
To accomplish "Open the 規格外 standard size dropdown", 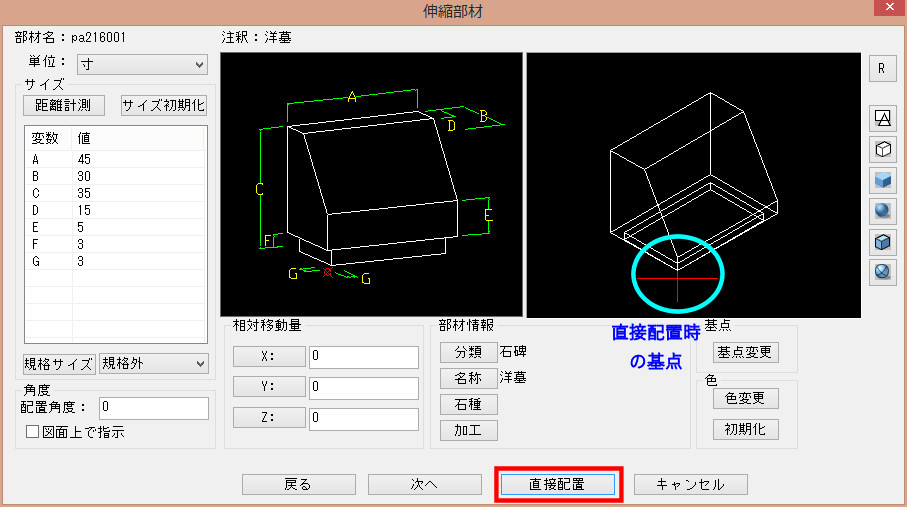I will pos(153,364).
